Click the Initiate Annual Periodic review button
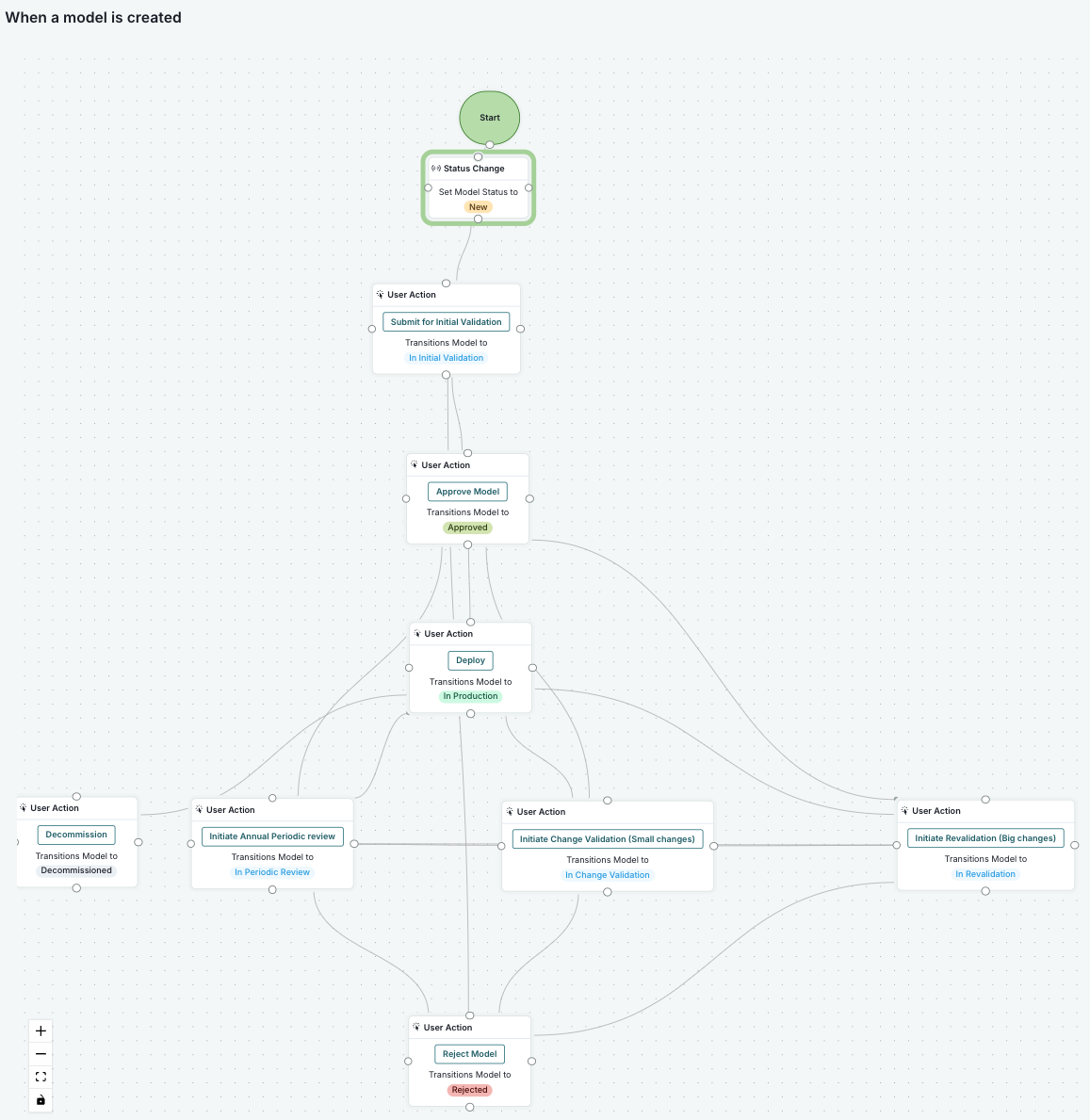 [271, 836]
